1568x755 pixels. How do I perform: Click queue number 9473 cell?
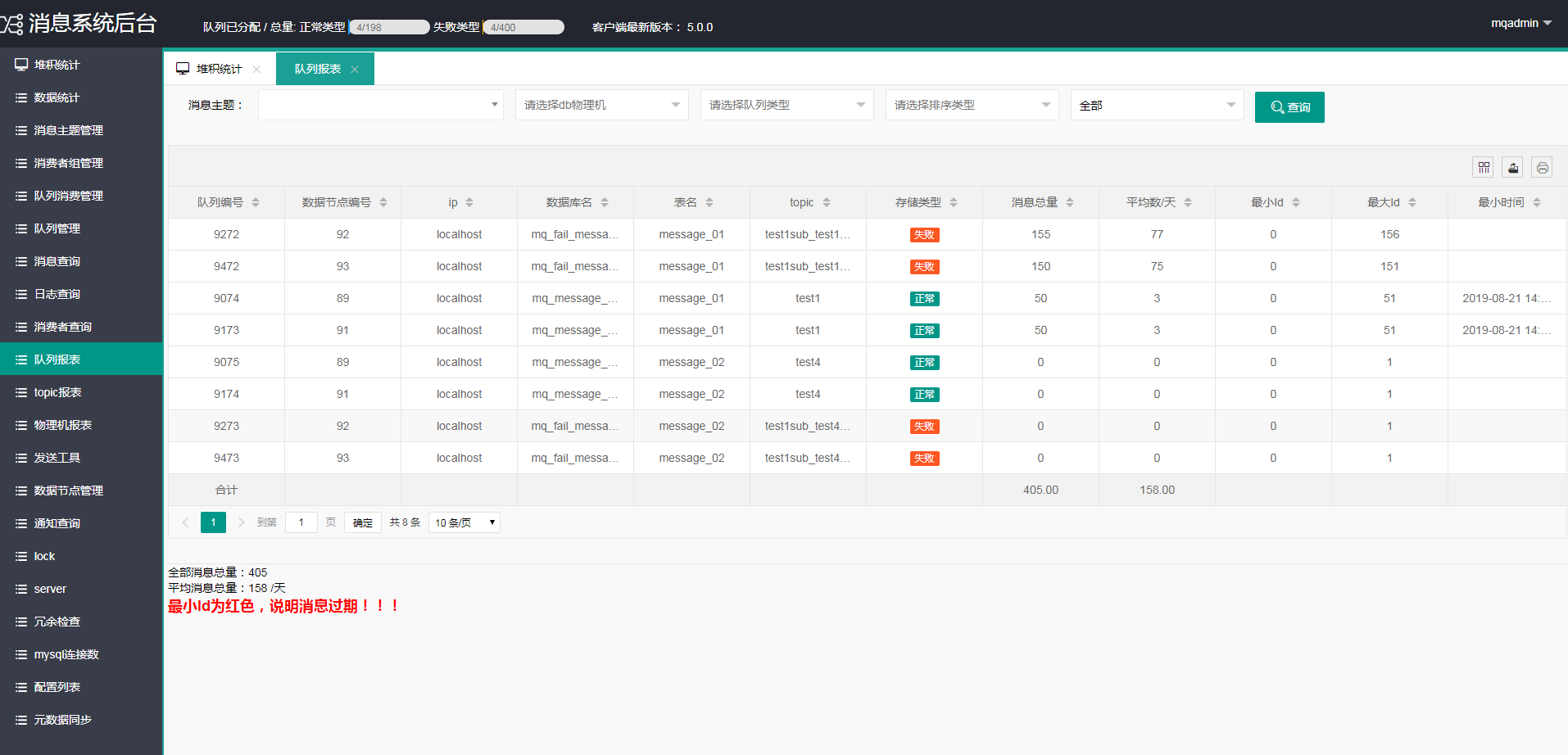[x=227, y=458]
